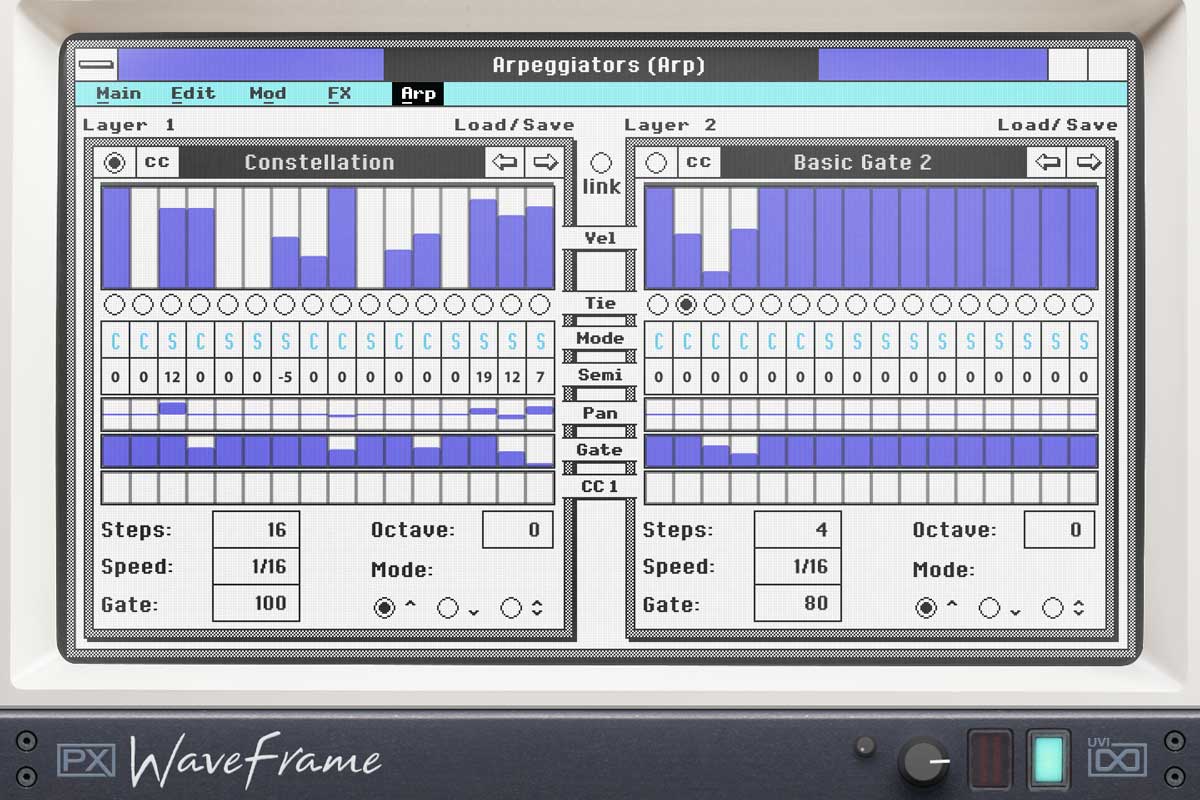The height and width of the screenshot is (800, 1200).
Task: Toggle tie on Layer 1 step 1
Action: pos(115,305)
